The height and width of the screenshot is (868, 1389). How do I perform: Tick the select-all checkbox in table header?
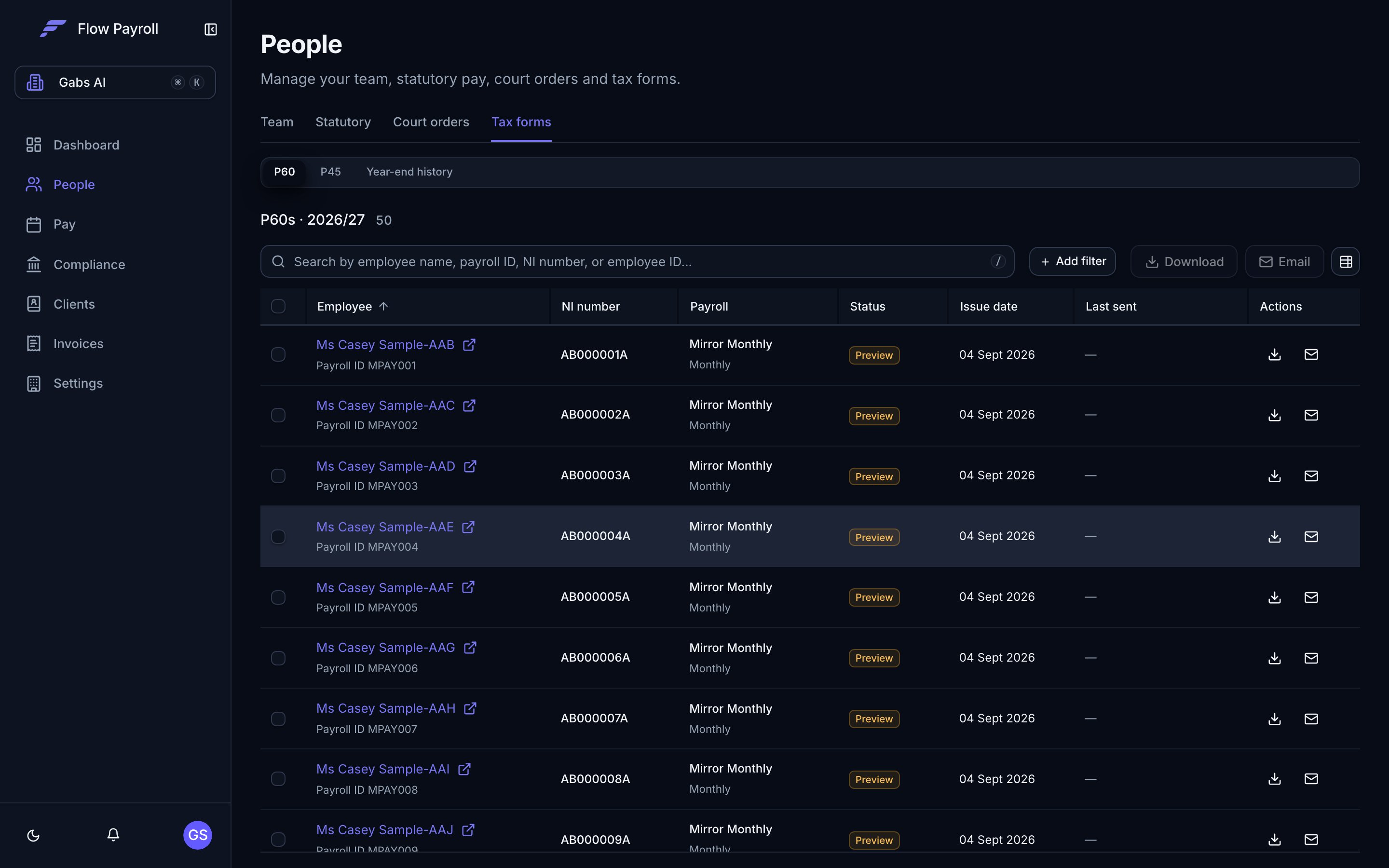(278, 307)
